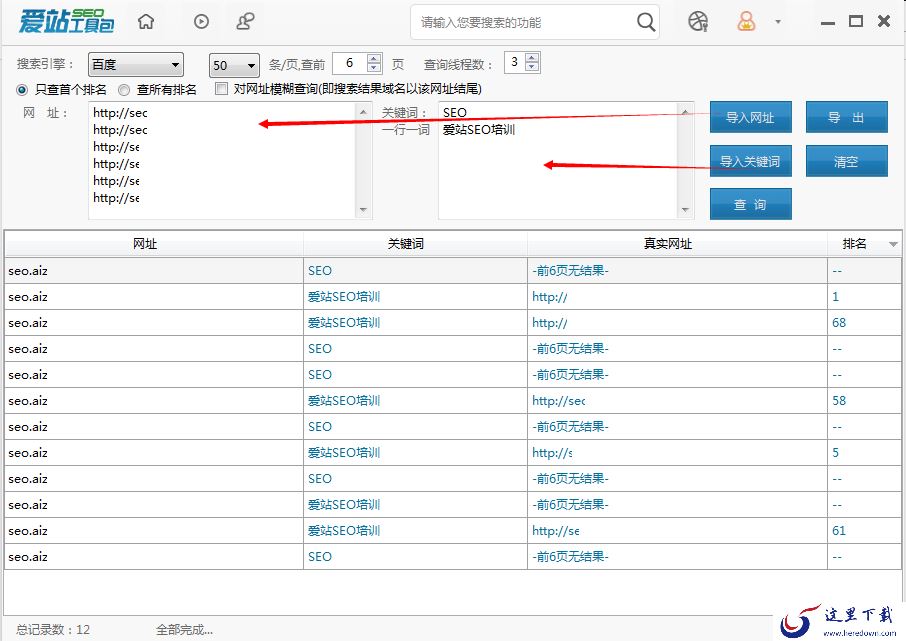This screenshot has height=641, width=906.
Task: Click into the 网址 text area
Action: click(x=230, y=161)
